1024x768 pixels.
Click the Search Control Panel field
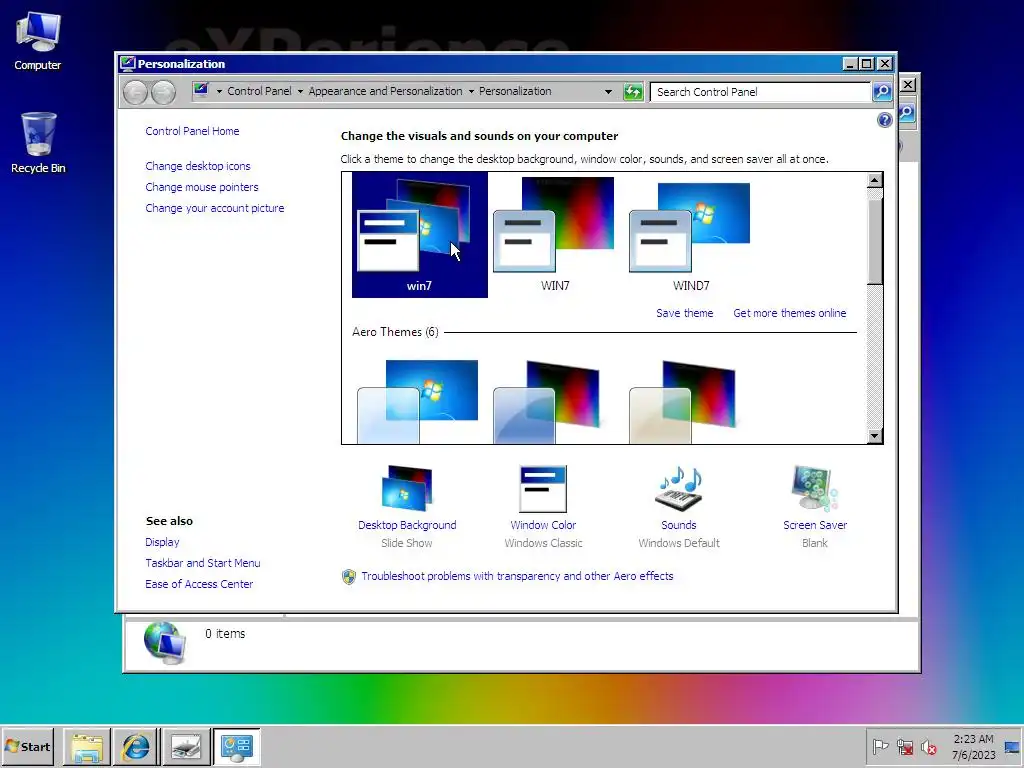[760, 92]
